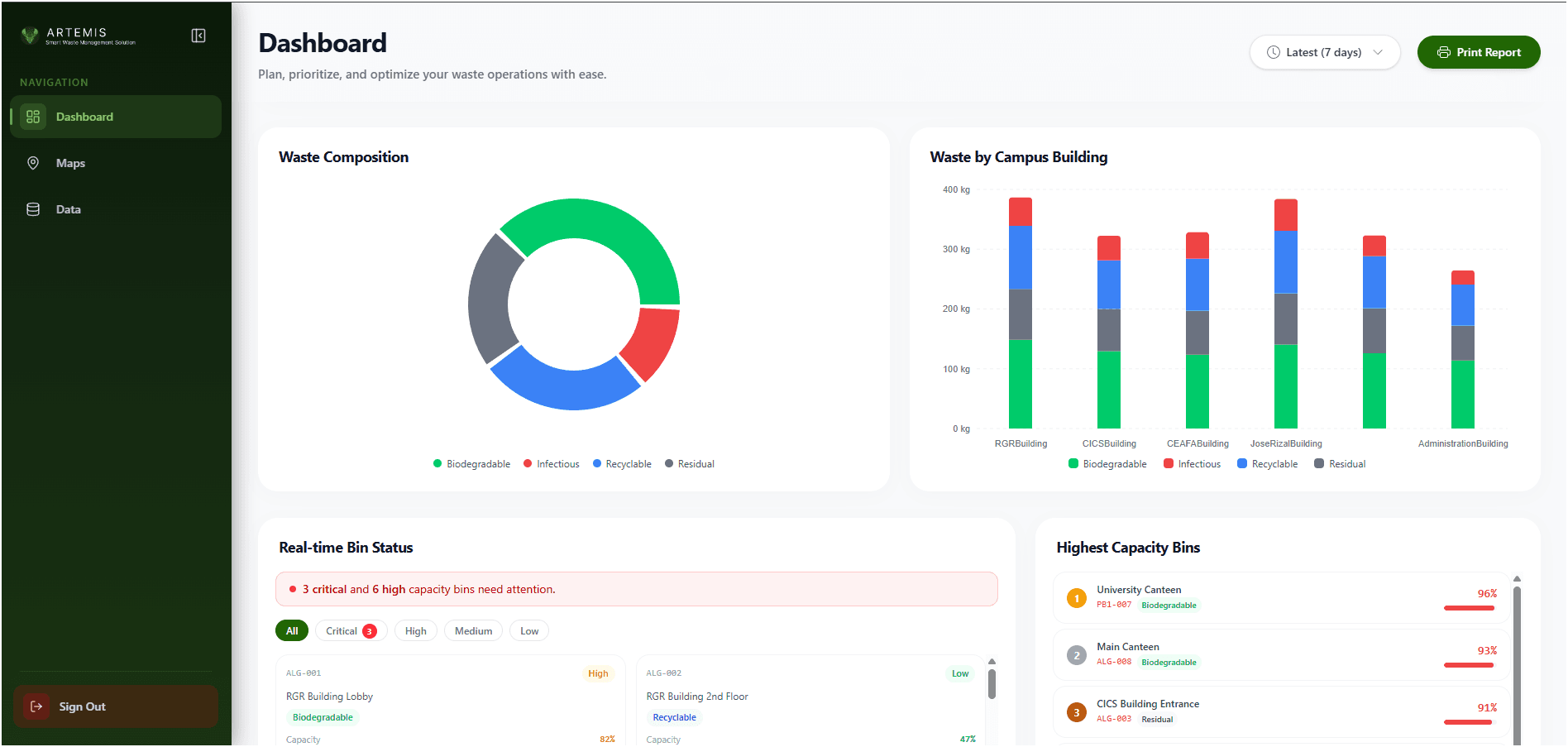Click the Sign Out button
Viewport: 1568px width, 747px height.
pos(115,706)
